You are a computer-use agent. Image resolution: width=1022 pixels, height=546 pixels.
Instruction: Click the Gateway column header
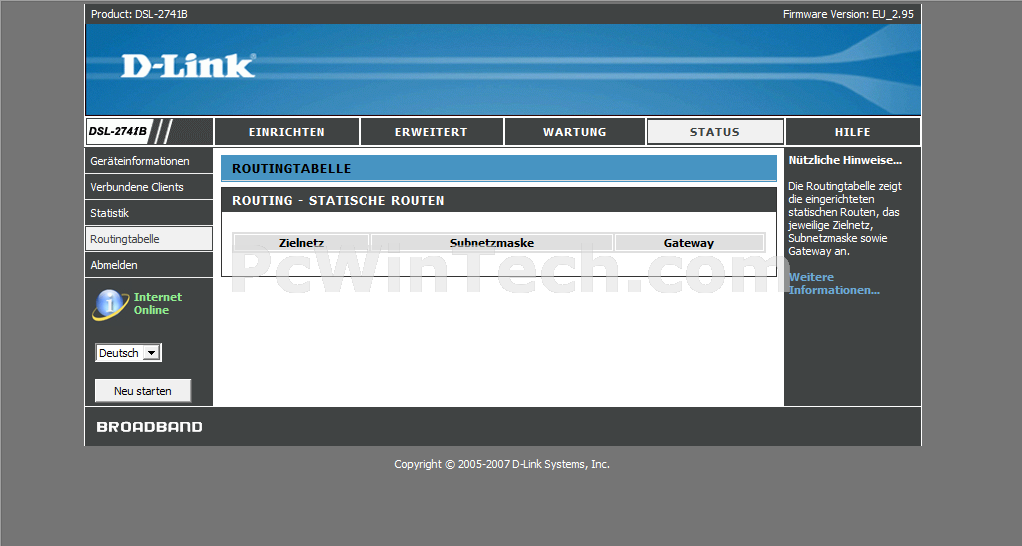689,243
